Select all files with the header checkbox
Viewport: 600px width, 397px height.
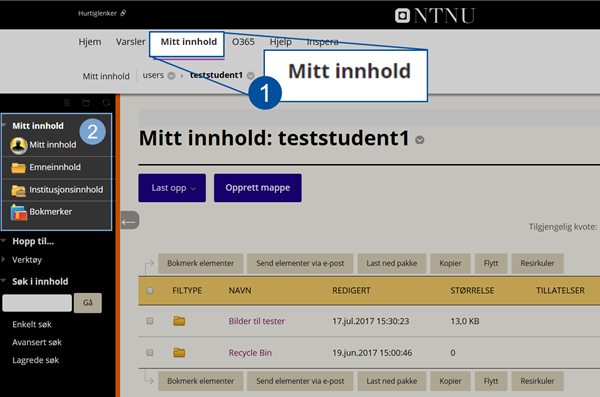pyautogui.click(x=150, y=291)
